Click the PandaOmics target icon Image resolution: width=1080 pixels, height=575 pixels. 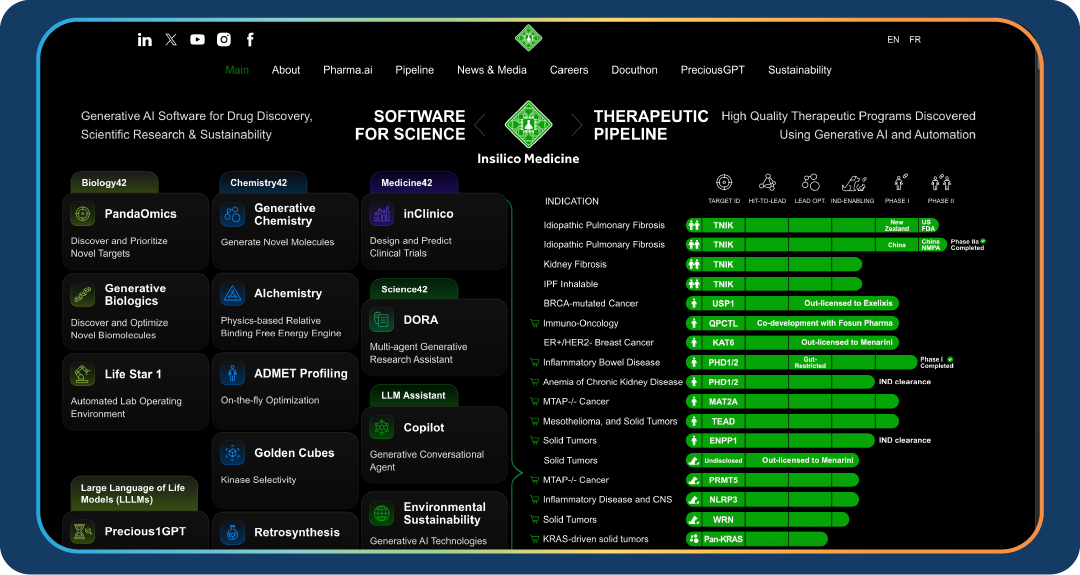(x=83, y=214)
